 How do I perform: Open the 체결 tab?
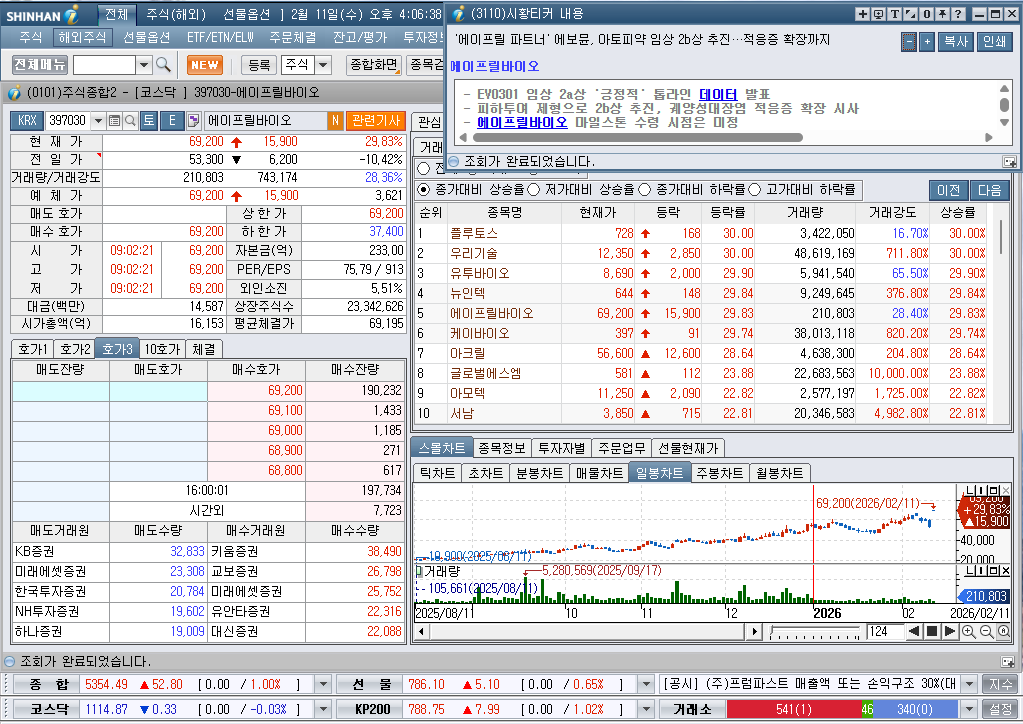point(204,350)
